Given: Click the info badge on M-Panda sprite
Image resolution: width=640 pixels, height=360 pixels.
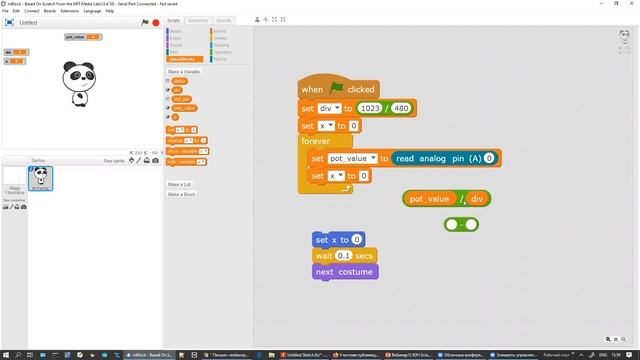Looking at the screenshot, I should click(x=31, y=169).
